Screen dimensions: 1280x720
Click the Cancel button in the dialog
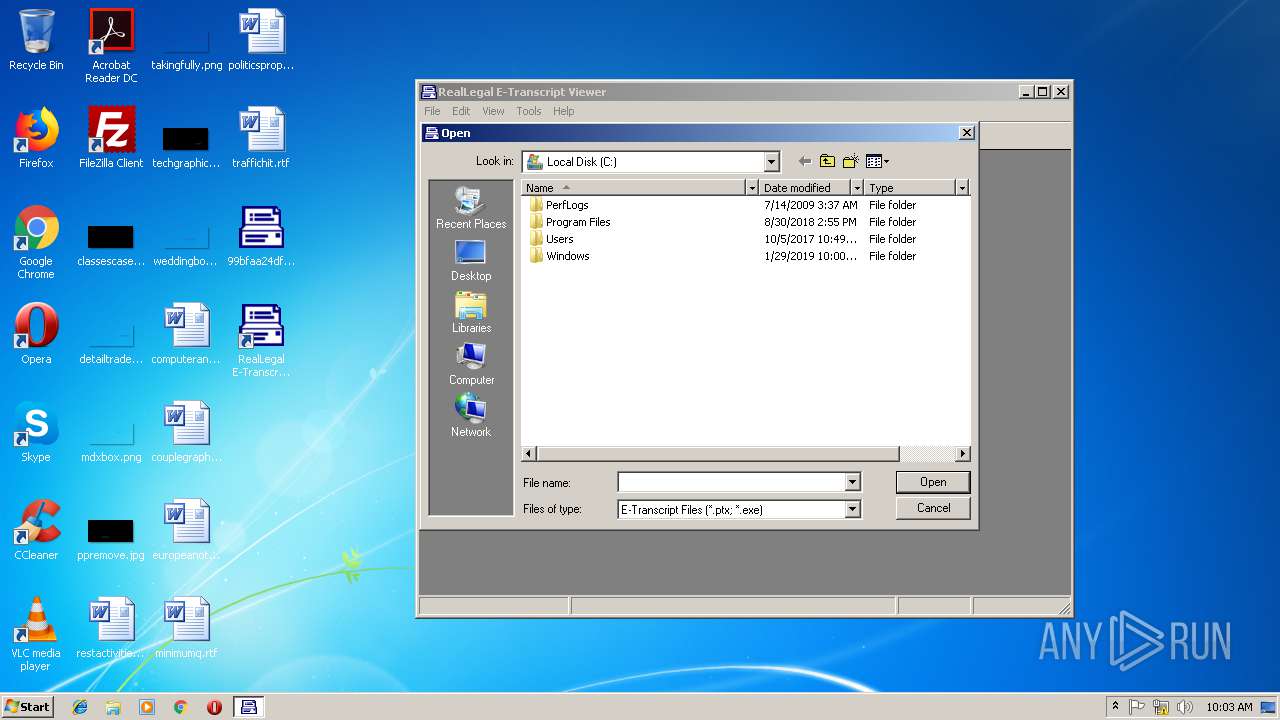(x=933, y=508)
